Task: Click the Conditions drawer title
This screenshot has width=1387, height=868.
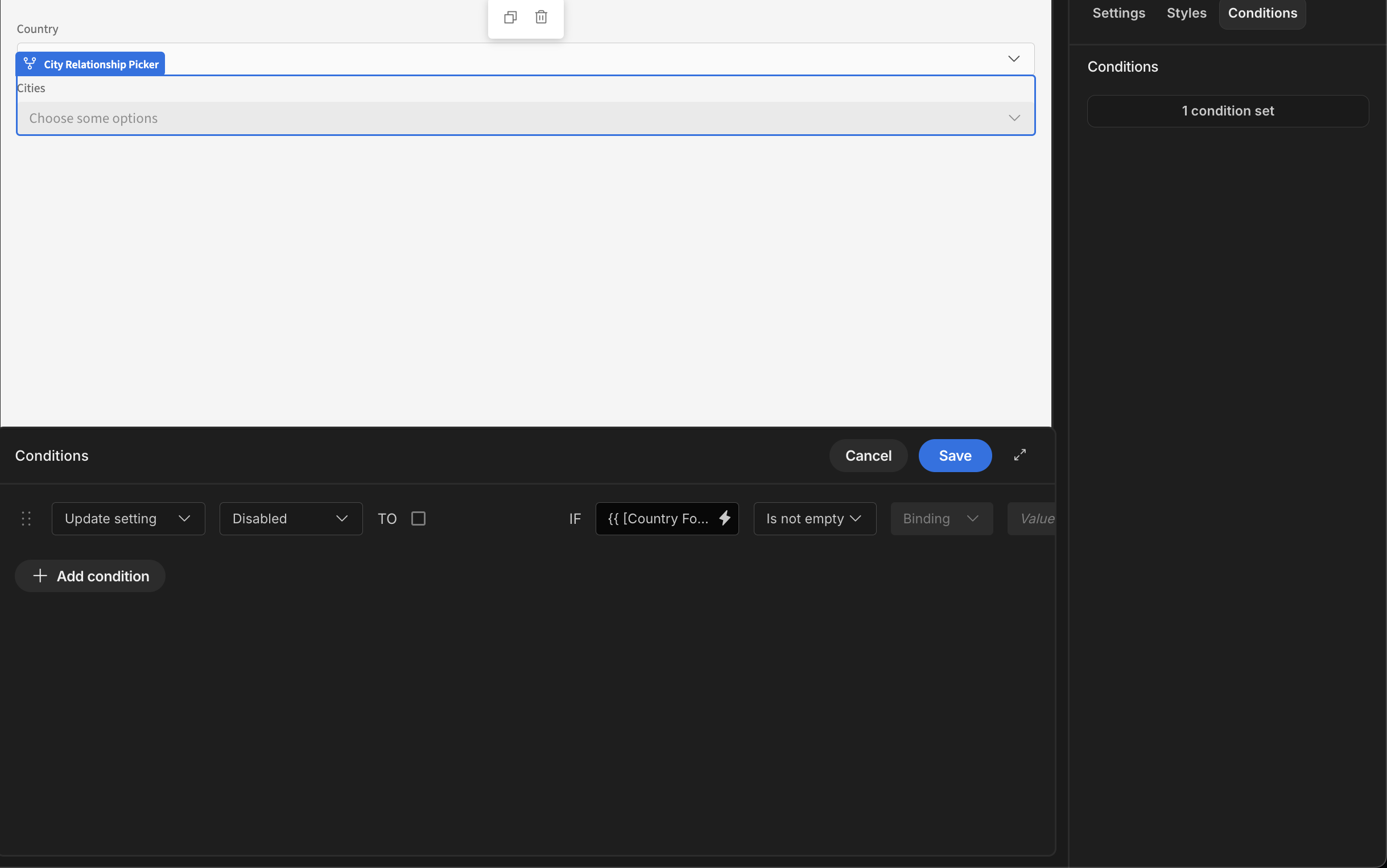Action: click(x=52, y=455)
